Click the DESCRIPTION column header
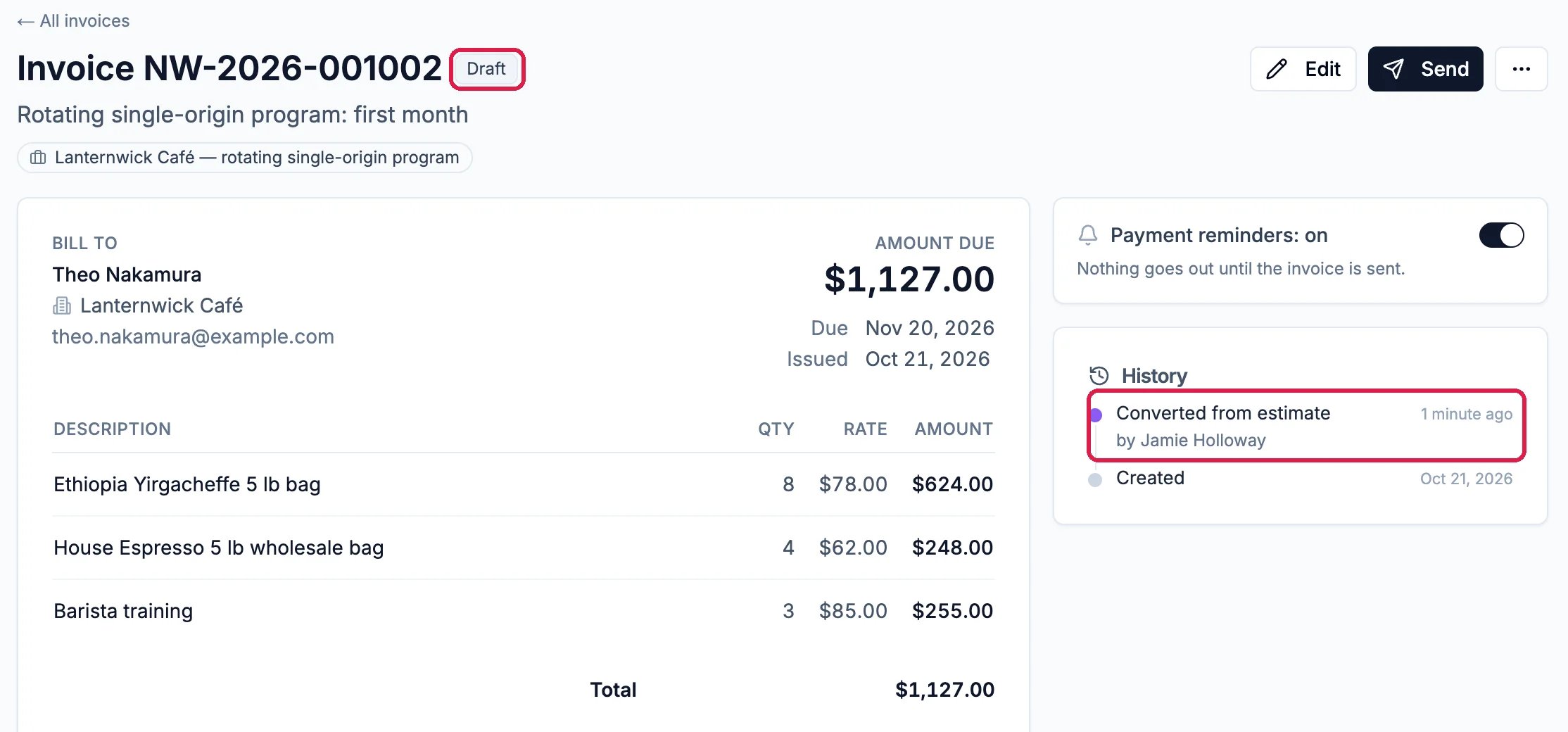The height and width of the screenshot is (732, 1568). (x=112, y=429)
